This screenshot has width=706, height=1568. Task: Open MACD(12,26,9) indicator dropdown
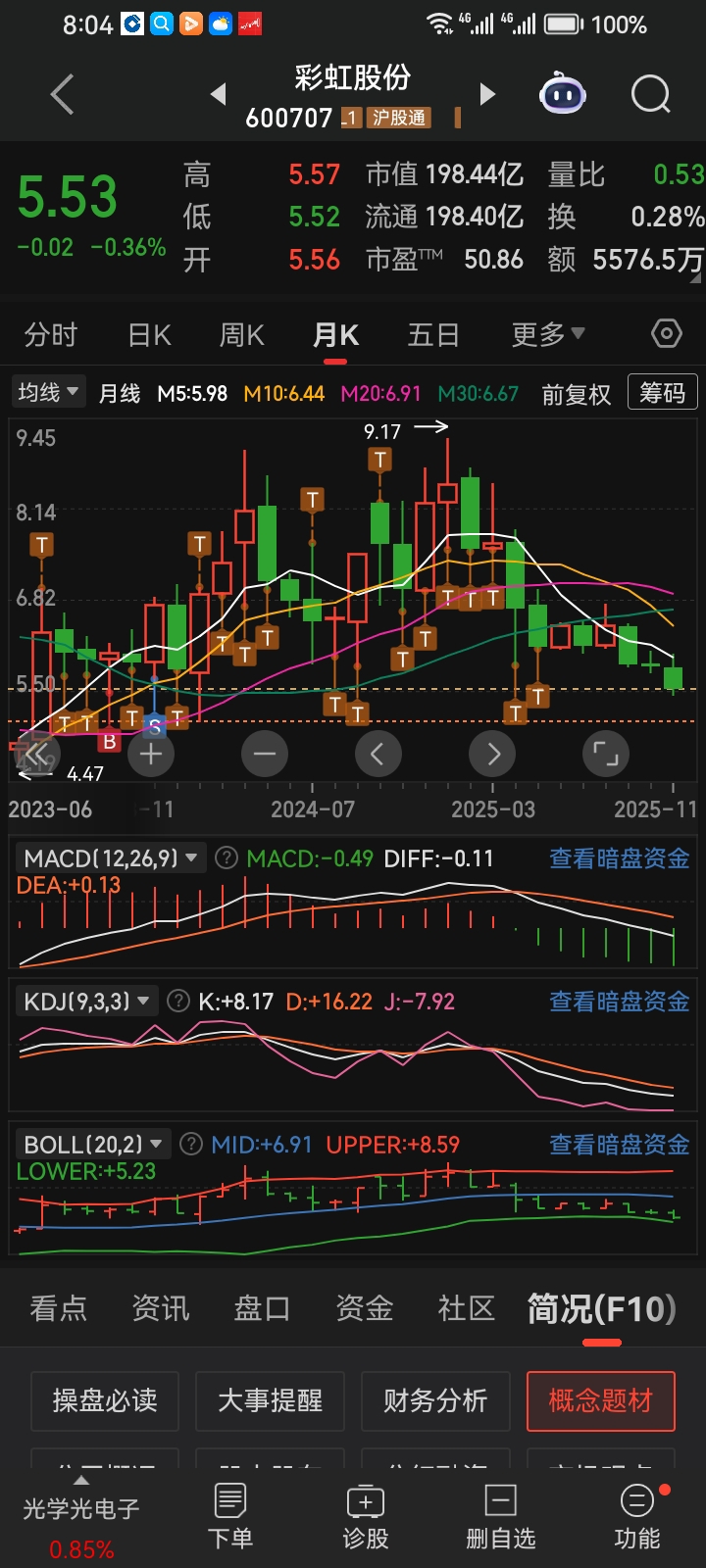111,858
